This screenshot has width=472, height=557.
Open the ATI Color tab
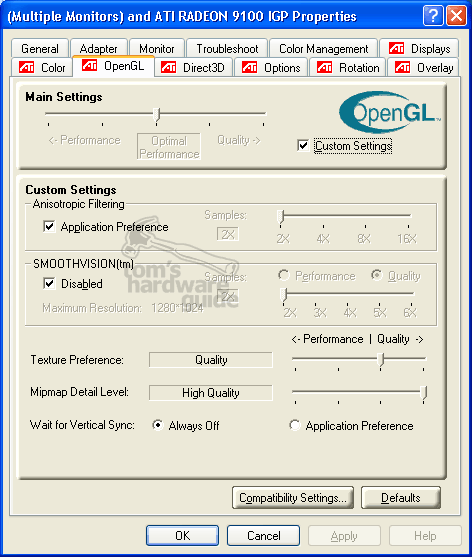coord(42,67)
